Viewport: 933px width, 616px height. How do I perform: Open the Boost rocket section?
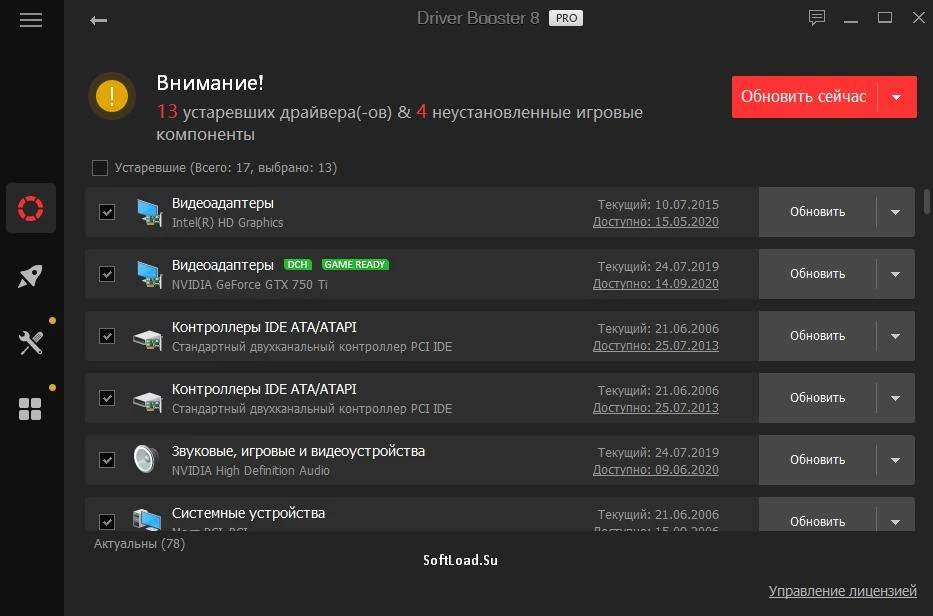coord(31,276)
